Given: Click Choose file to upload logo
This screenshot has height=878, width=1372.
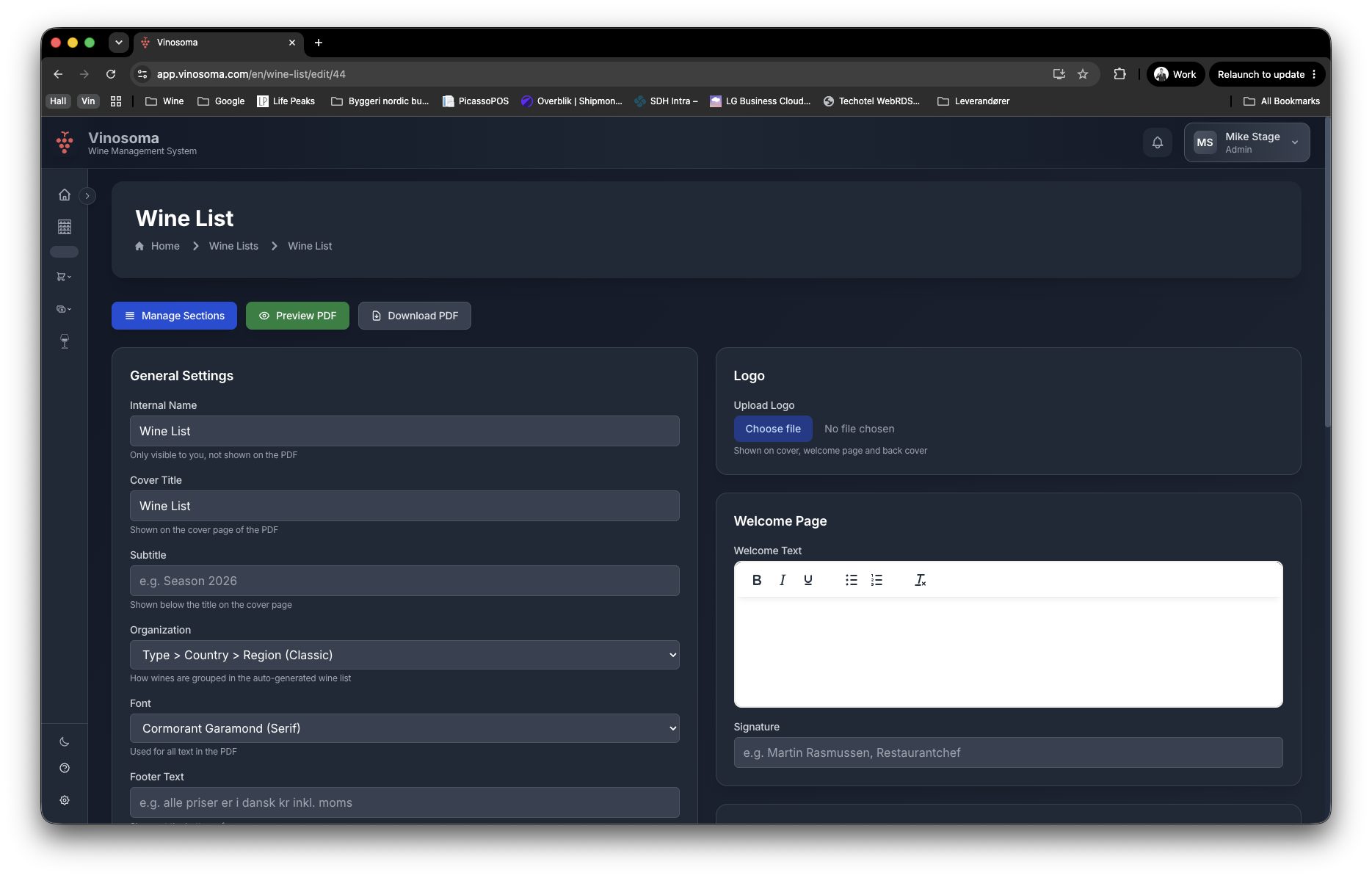Looking at the screenshot, I should click(773, 429).
